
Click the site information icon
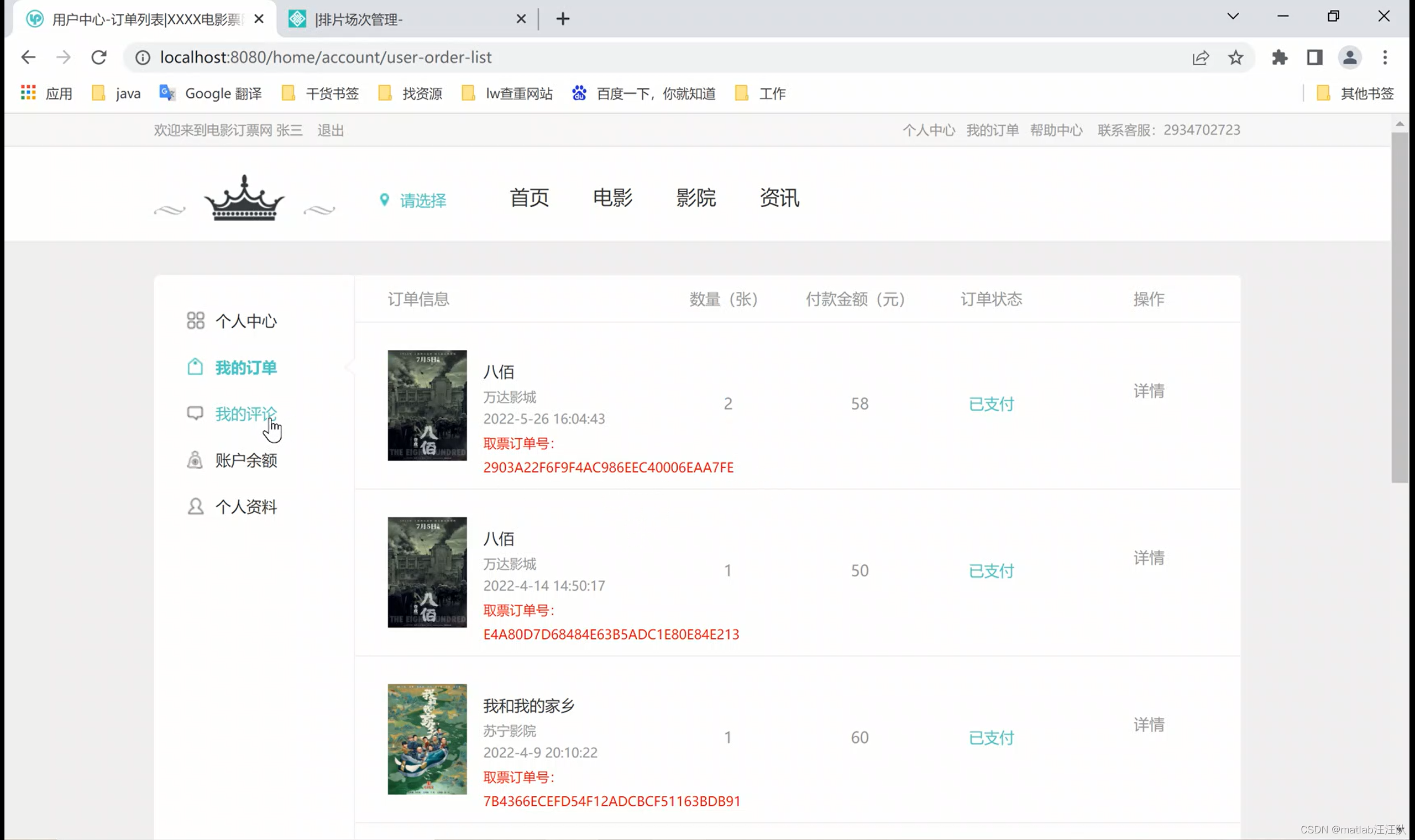pyautogui.click(x=143, y=57)
